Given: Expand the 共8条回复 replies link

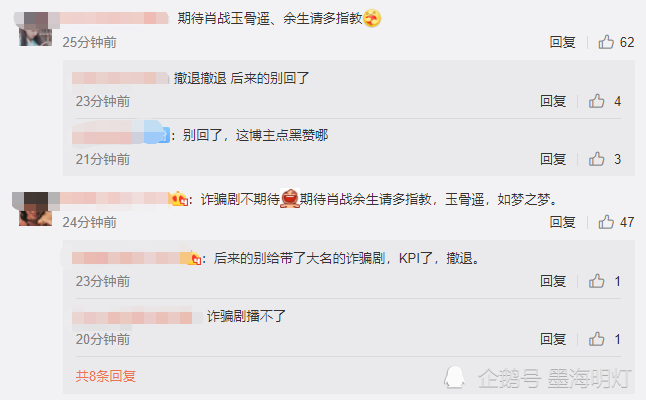Looking at the screenshot, I should [105, 376].
